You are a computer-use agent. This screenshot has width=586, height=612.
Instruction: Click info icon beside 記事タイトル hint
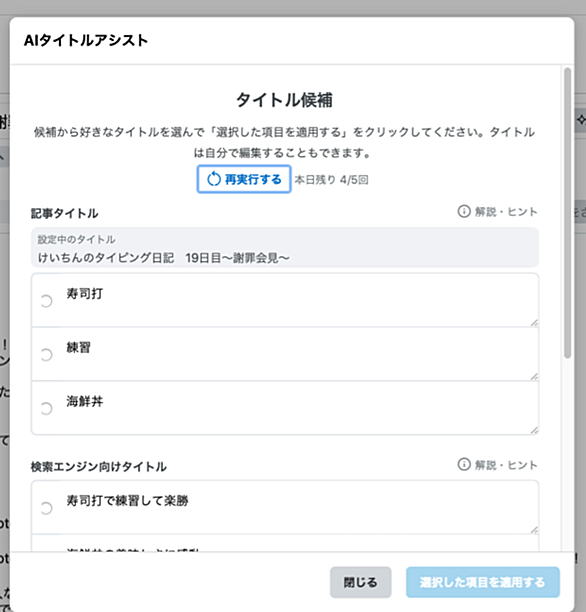[x=464, y=212]
